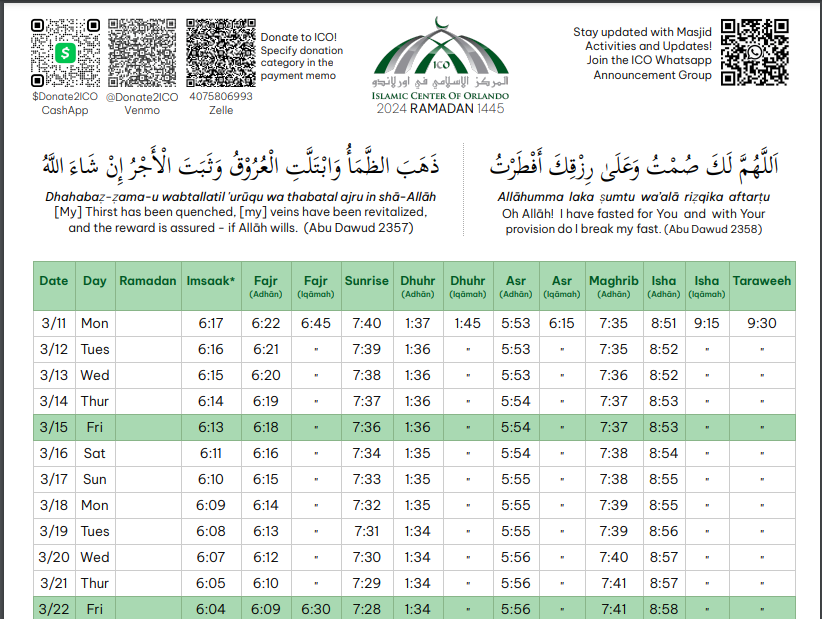Click the Isha (Iqāmah) column header
The image size is (822, 619).
click(707, 286)
